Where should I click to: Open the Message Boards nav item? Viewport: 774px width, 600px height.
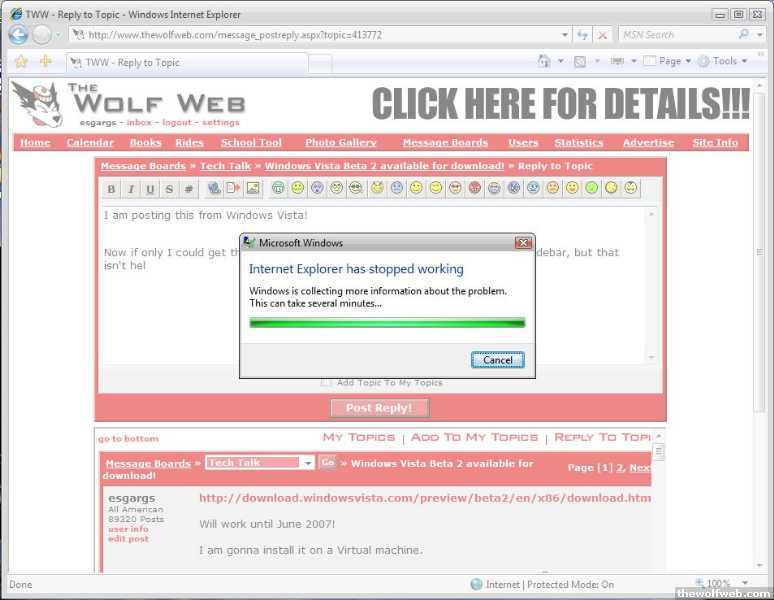(445, 143)
